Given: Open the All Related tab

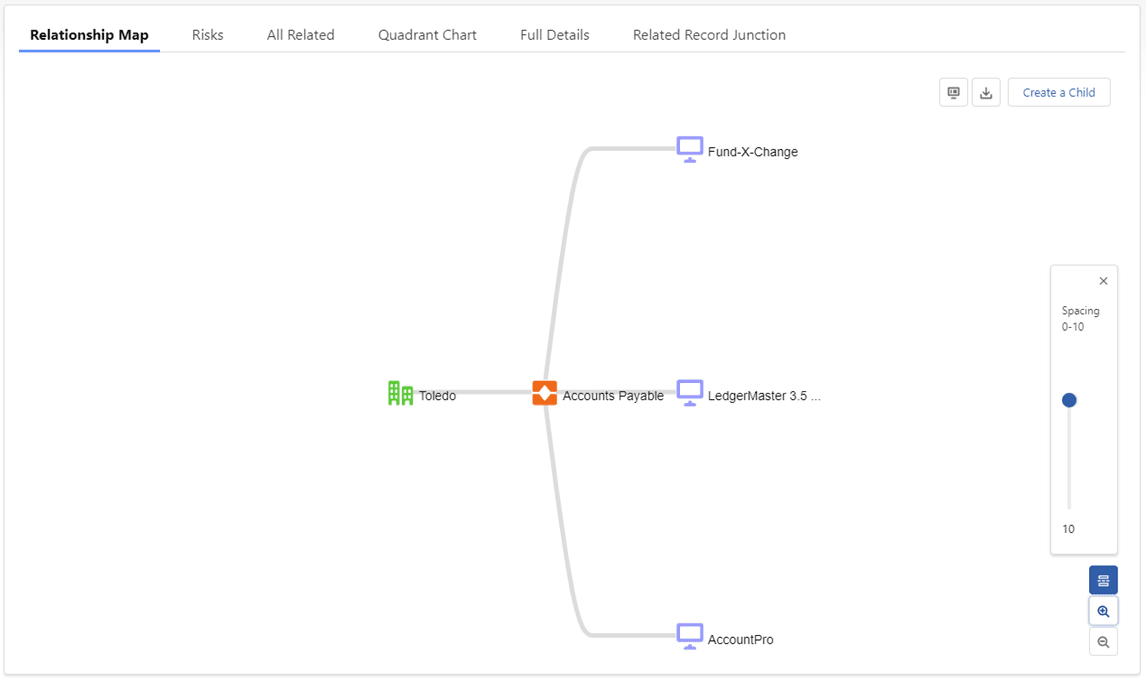Looking at the screenshot, I should [x=300, y=35].
